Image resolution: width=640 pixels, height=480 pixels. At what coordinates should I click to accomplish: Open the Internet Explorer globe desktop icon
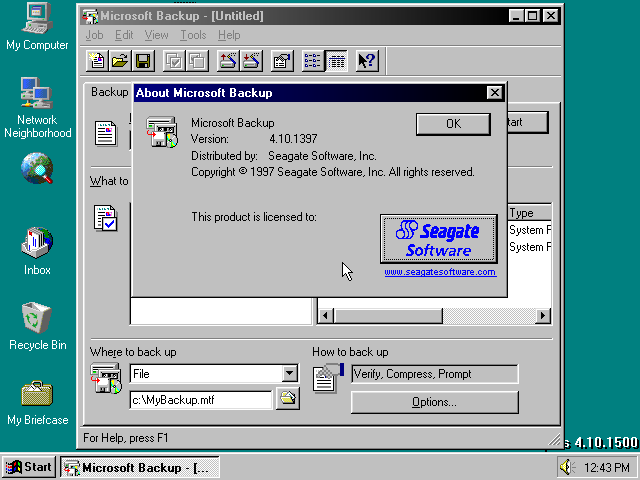[x=37, y=168]
